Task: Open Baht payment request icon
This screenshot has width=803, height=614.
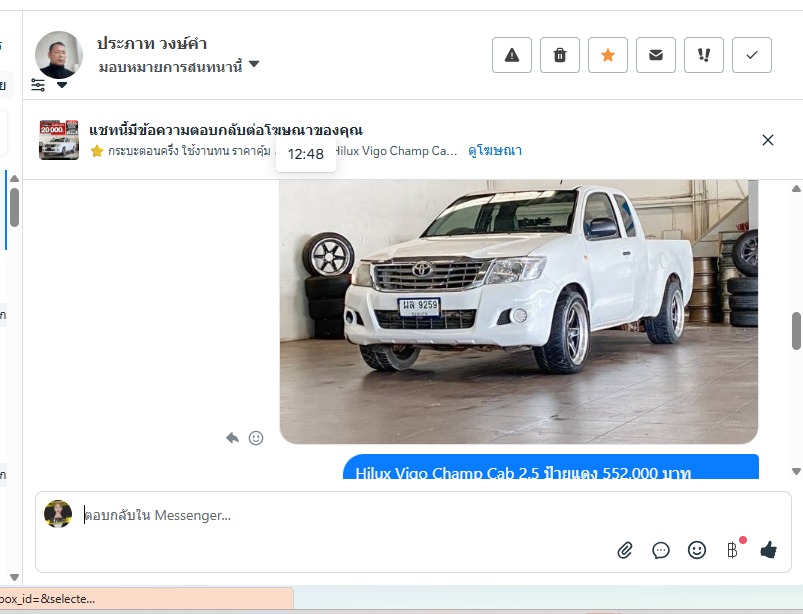Action: 732,551
